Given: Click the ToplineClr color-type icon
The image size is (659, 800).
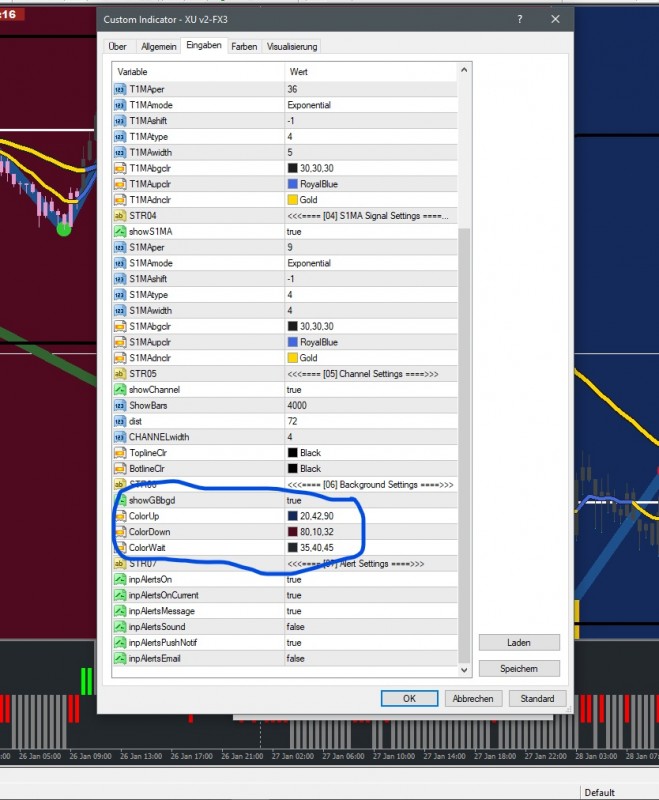Looking at the screenshot, I should (x=120, y=453).
